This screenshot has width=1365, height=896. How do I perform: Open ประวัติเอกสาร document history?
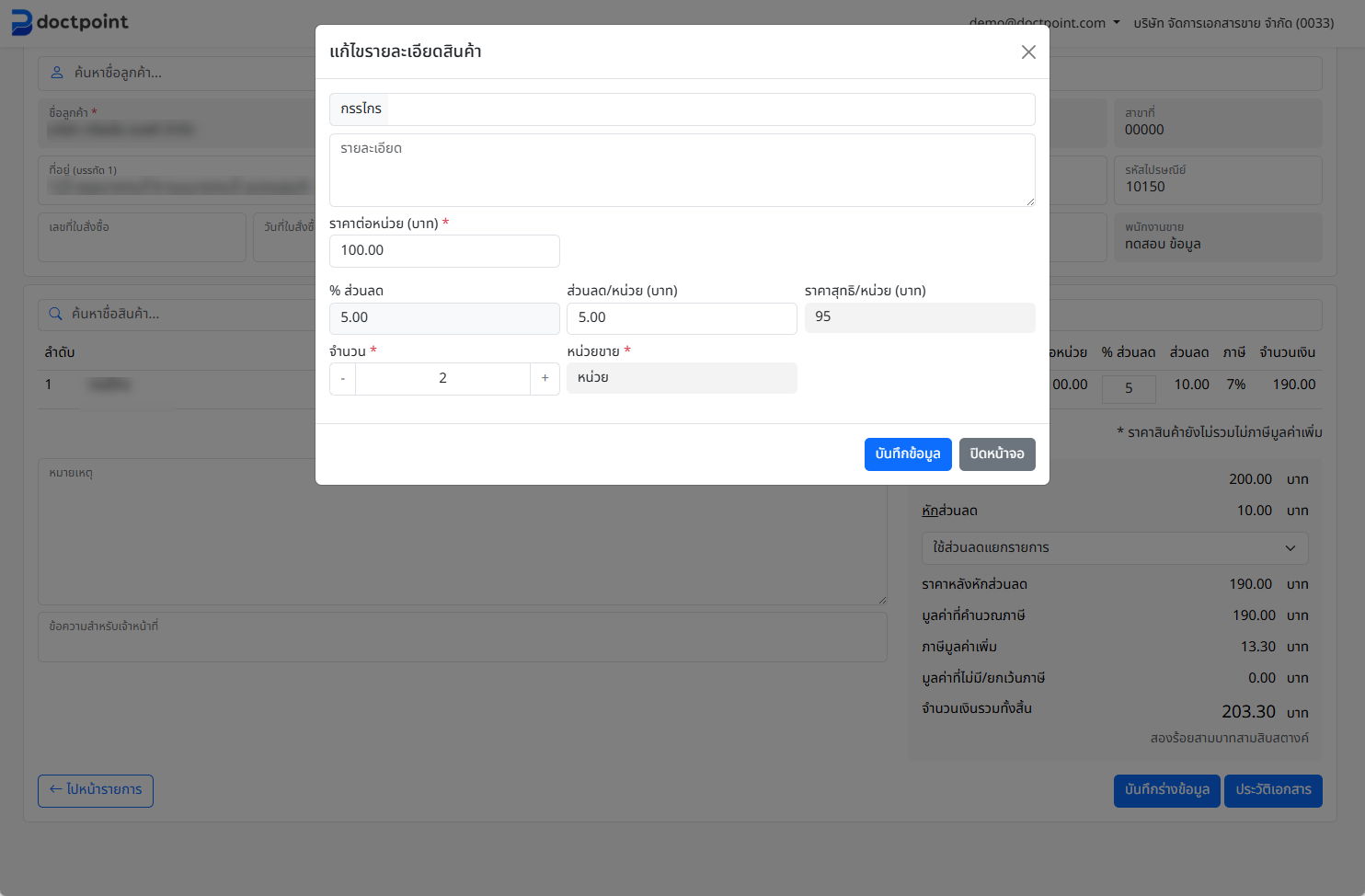pyautogui.click(x=1272, y=790)
